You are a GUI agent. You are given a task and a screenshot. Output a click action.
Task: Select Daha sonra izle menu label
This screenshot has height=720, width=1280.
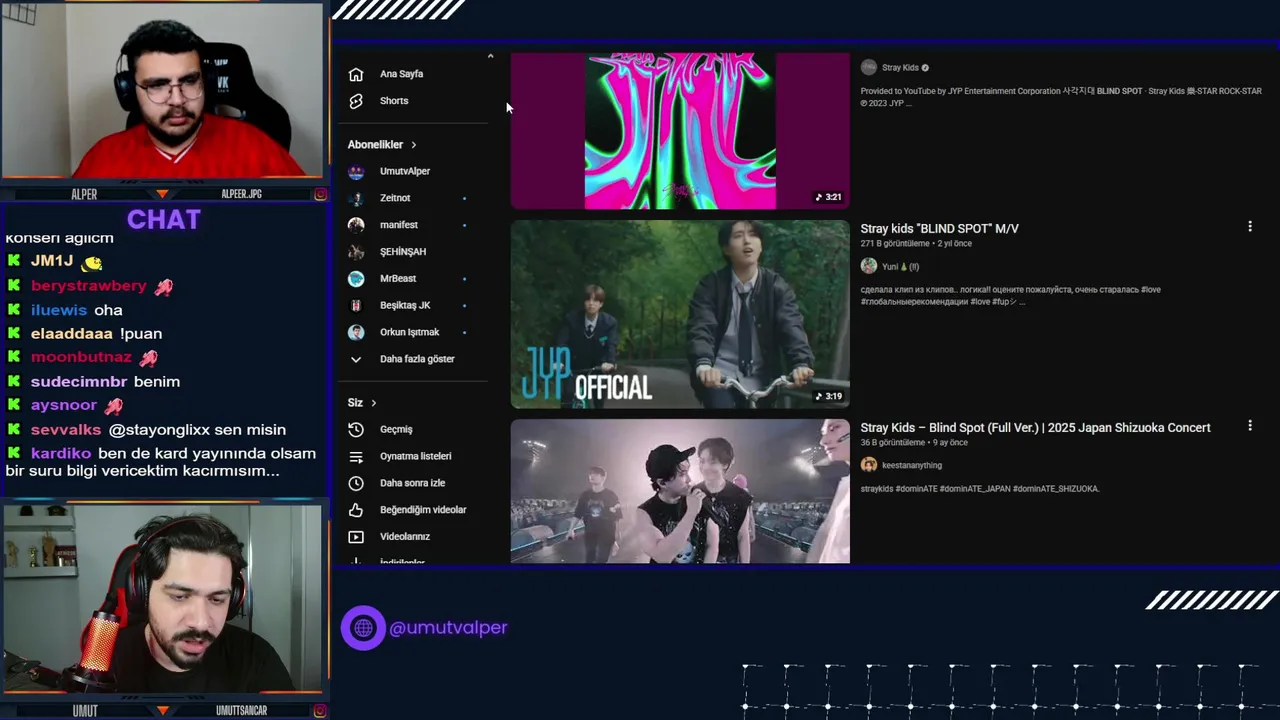(412, 483)
